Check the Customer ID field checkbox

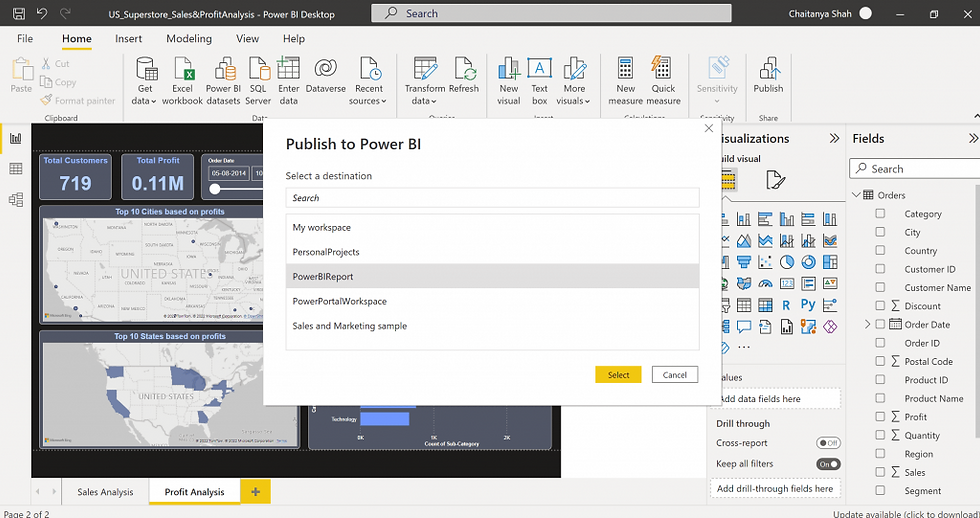tap(880, 269)
